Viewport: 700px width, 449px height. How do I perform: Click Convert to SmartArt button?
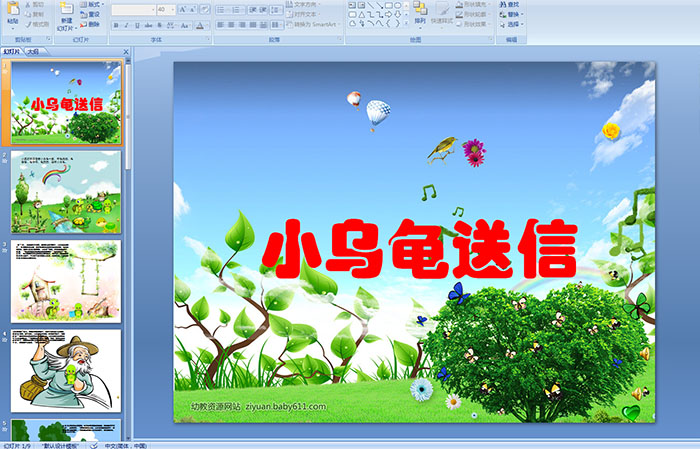point(312,25)
